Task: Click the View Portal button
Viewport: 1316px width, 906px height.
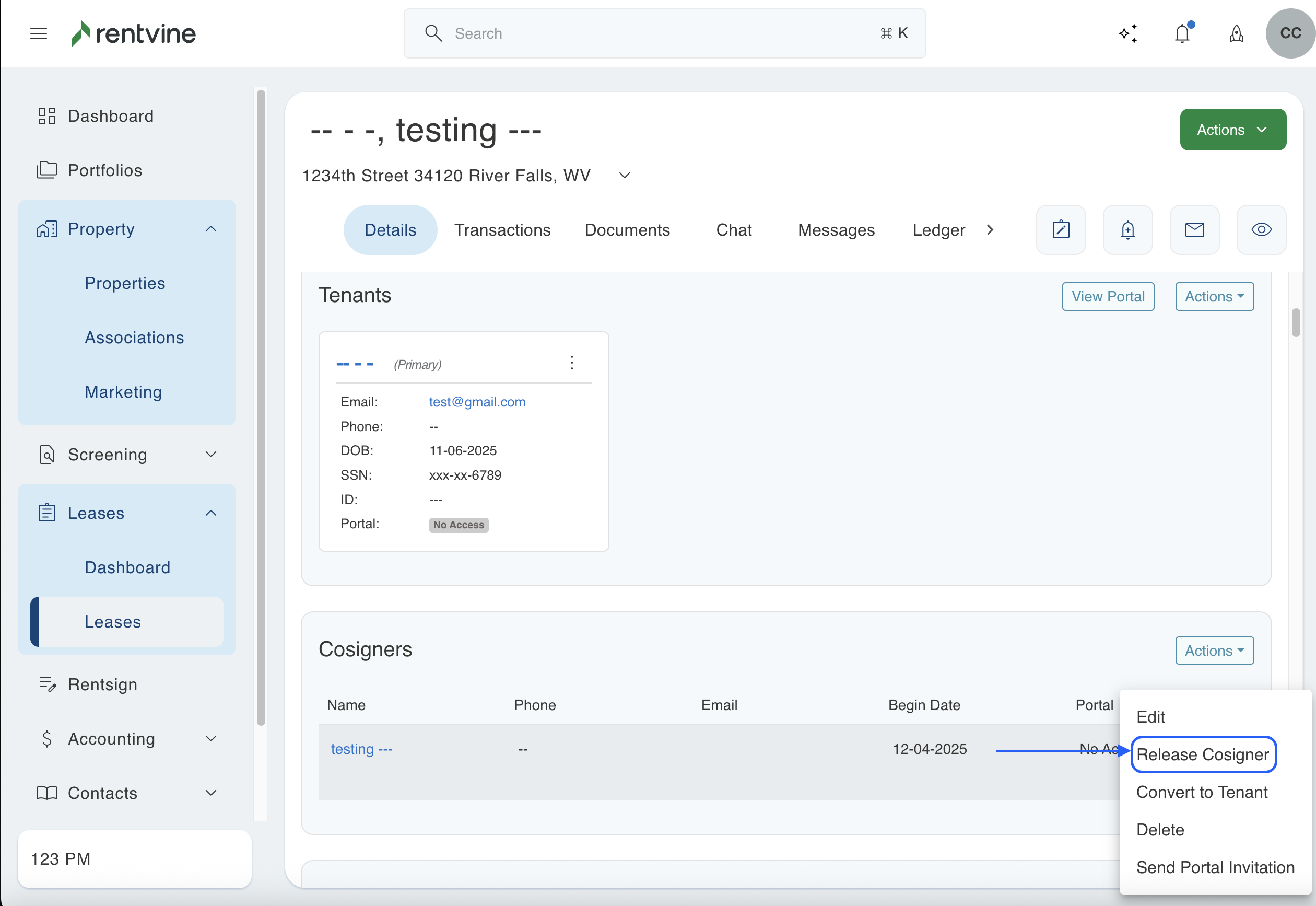Action: 1107,296
